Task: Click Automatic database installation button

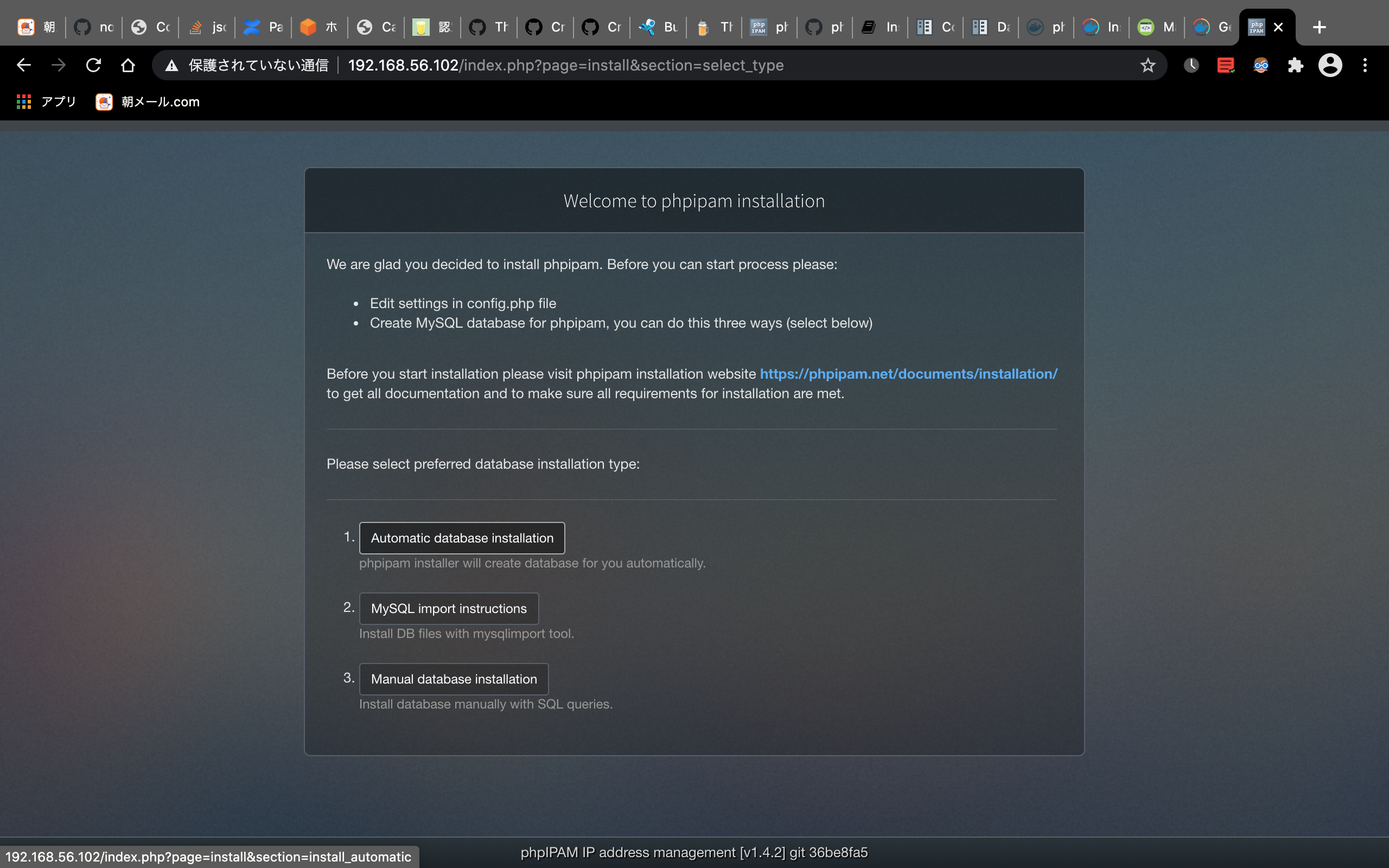Action: pyautogui.click(x=462, y=538)
